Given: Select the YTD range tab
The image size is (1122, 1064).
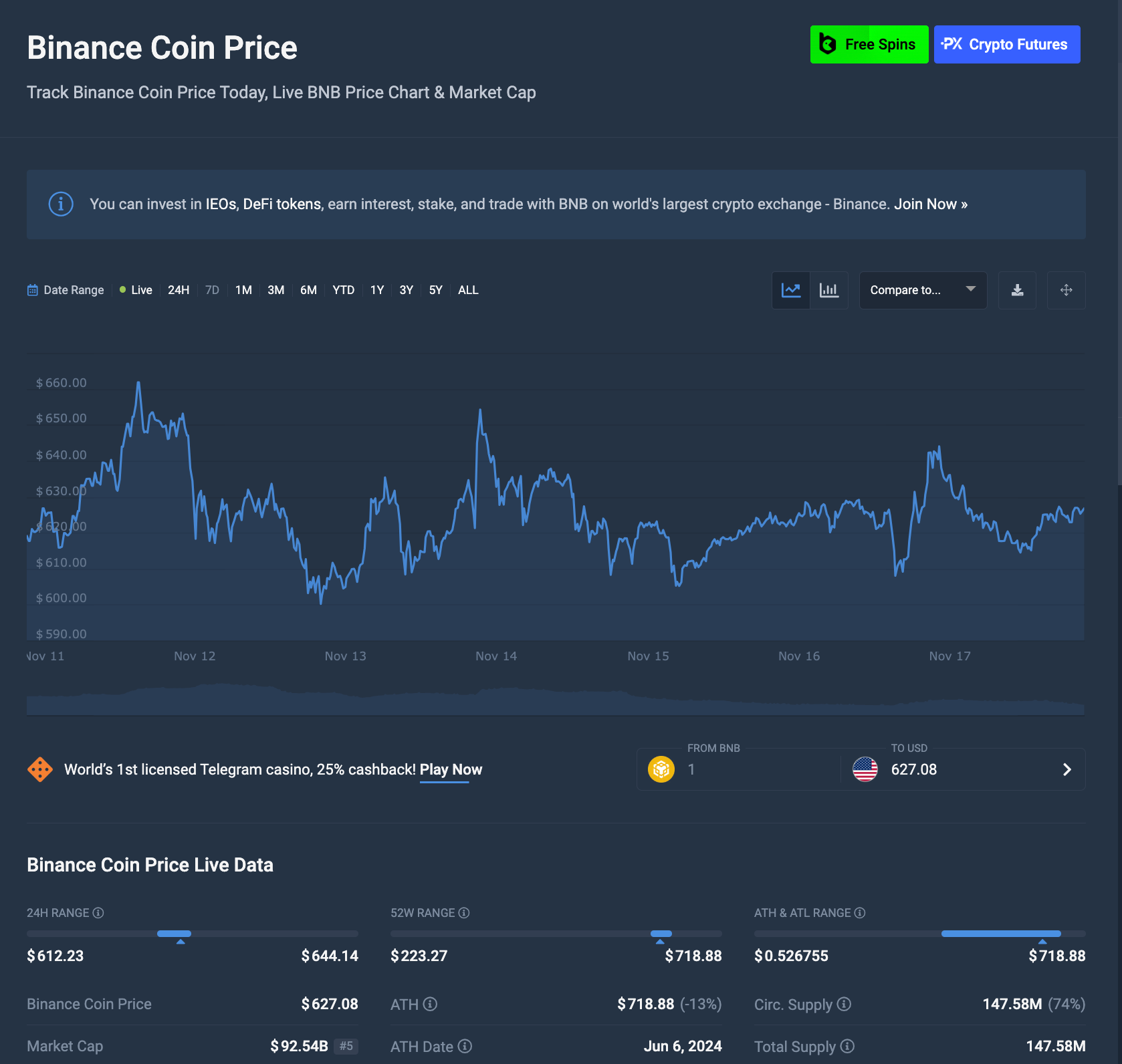Looking at the screenshot, I should pos(344,290).
